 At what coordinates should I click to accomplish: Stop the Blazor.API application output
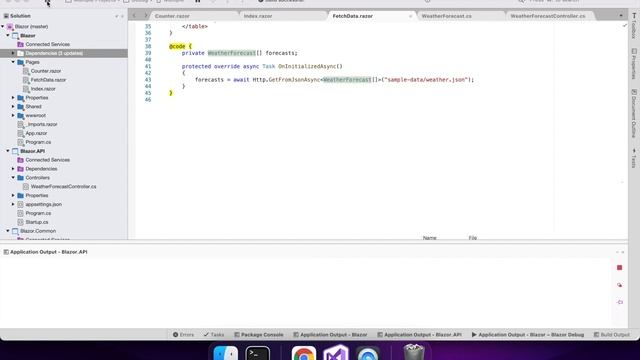coord(620,268)
